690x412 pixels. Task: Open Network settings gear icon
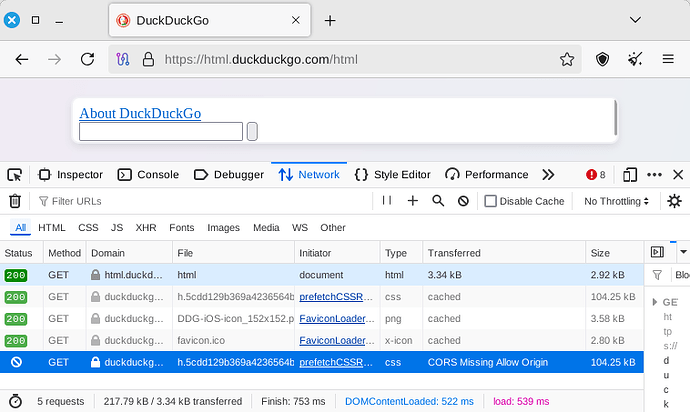[674, 201]
